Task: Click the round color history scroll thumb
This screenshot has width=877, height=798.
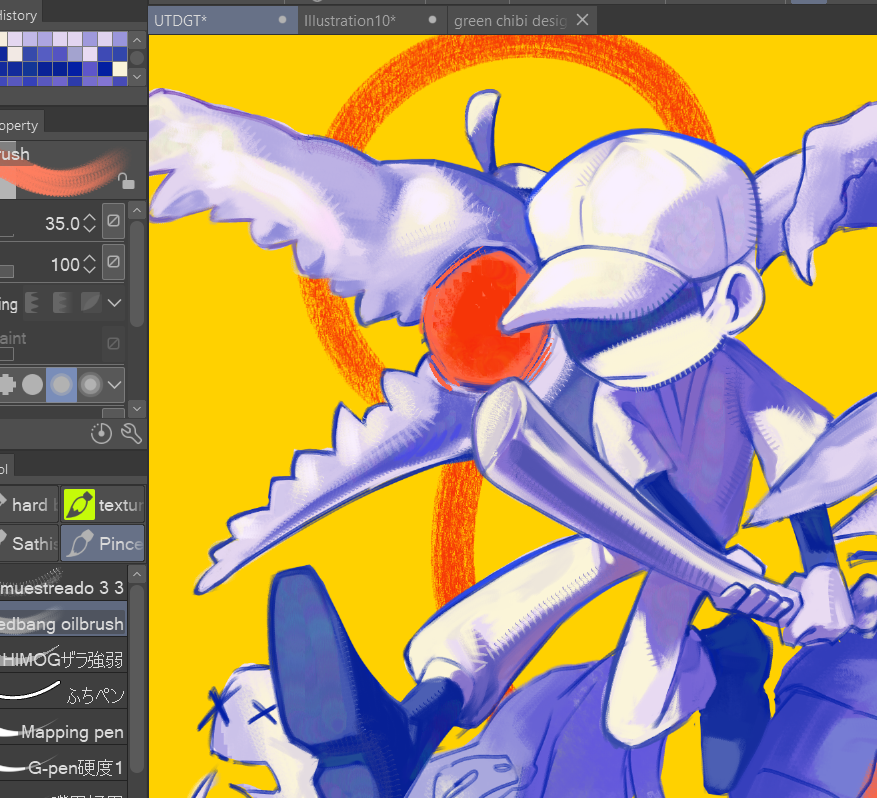Action: pyautogui.click(x=137, y=58)
